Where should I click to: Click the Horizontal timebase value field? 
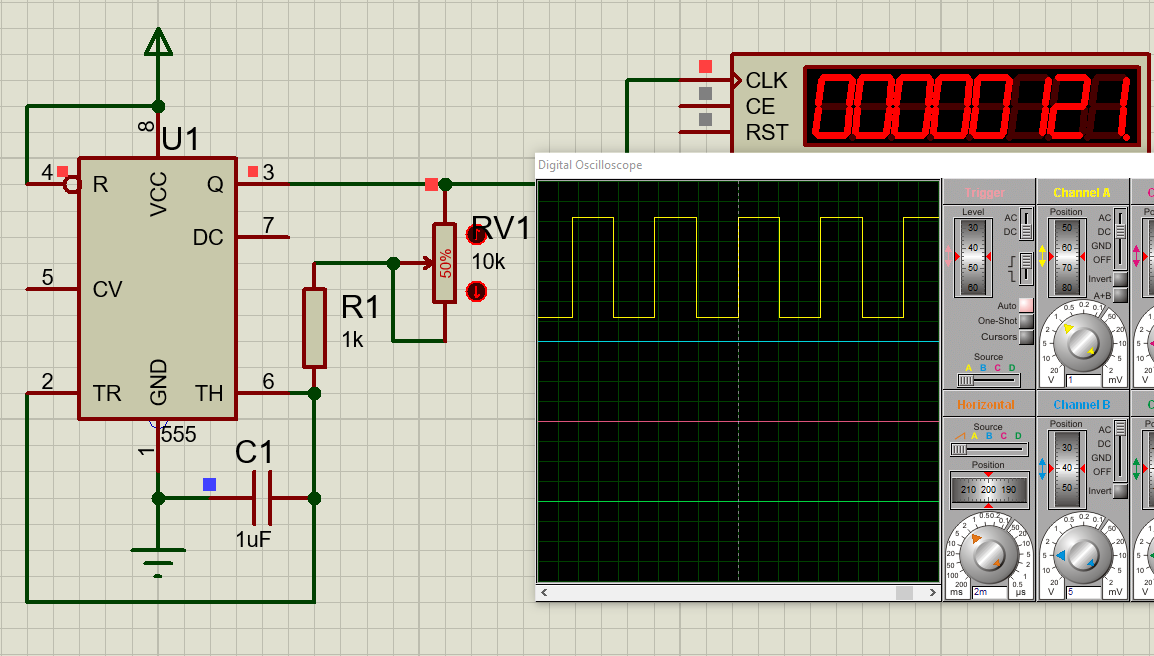click(988, 592)
